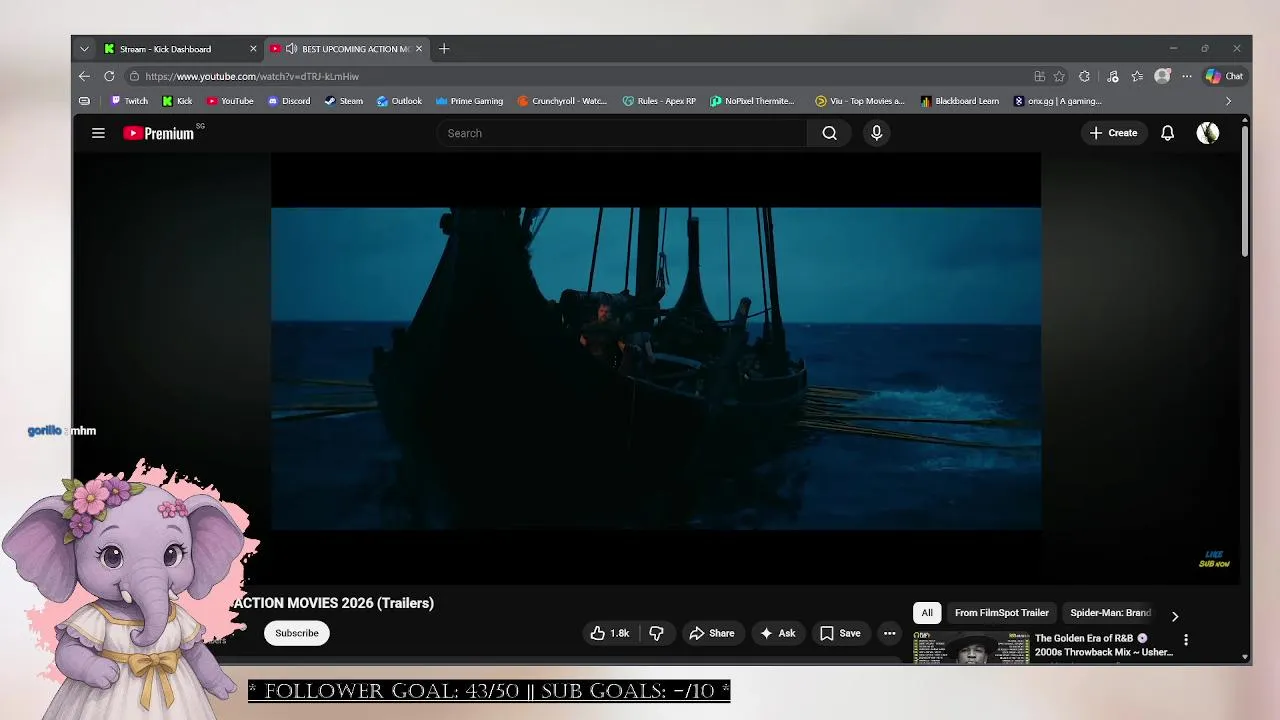The width and height of the screenshot is (1280, 720).
Task: Open browser extensions puzzle icon
Action: [1084, 76]
